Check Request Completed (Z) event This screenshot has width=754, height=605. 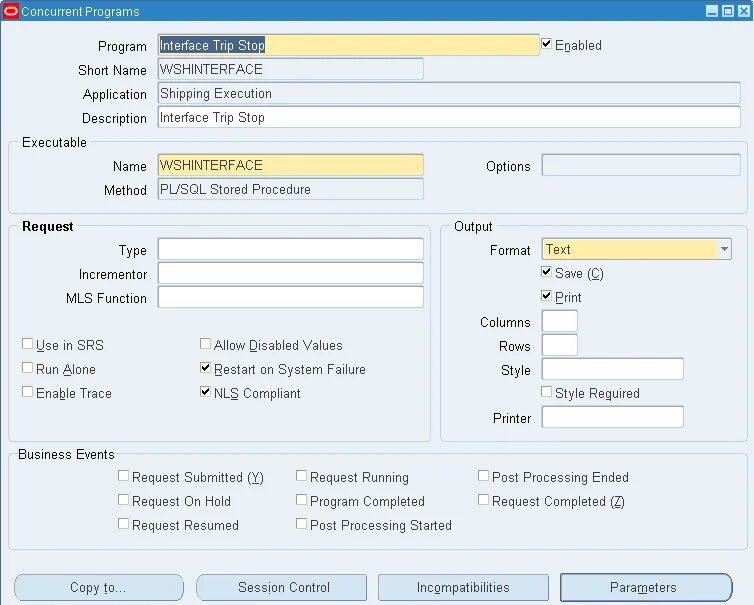[483, 500]
